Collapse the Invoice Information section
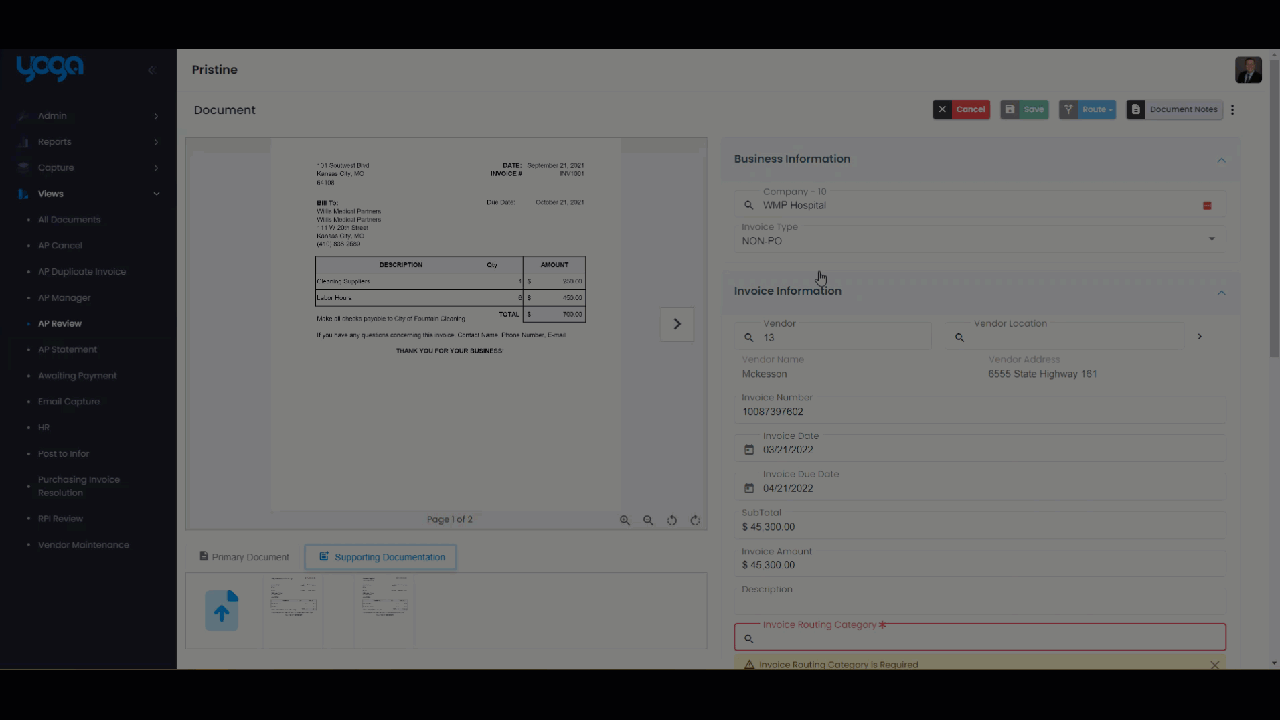 (1221, 292)
